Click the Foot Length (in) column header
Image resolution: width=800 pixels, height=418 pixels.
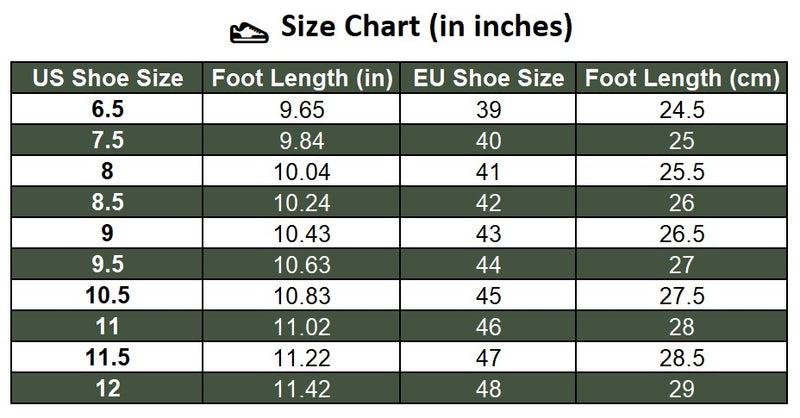302,78
